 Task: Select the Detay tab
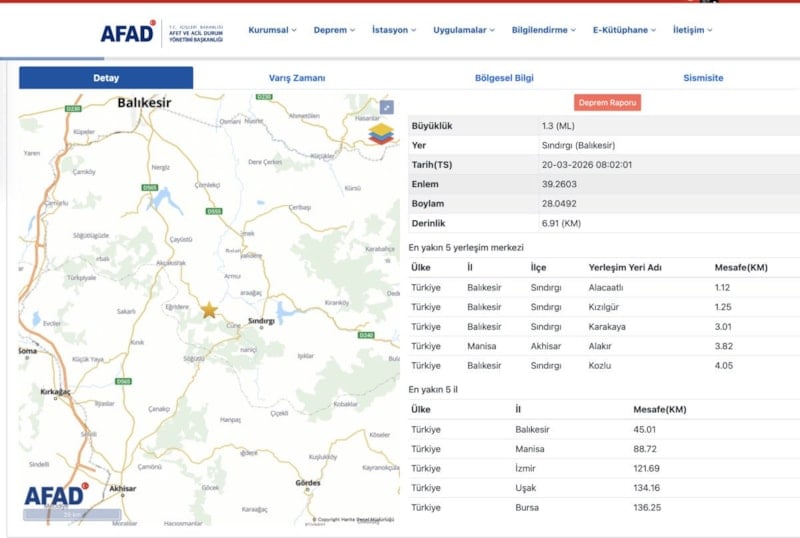106,78
